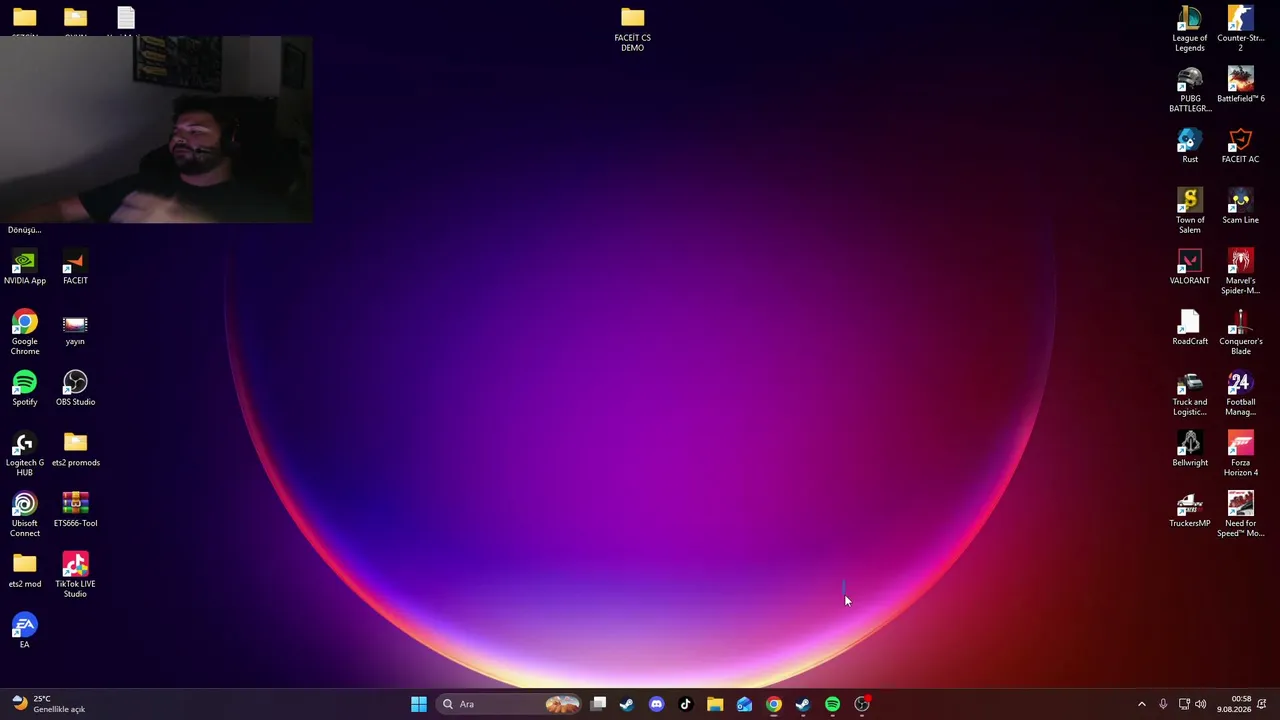This screenshot has width=1280, height=720.
Task: Open the FACEIT CS DEMO folder
Action: click(x=632, y=29)
